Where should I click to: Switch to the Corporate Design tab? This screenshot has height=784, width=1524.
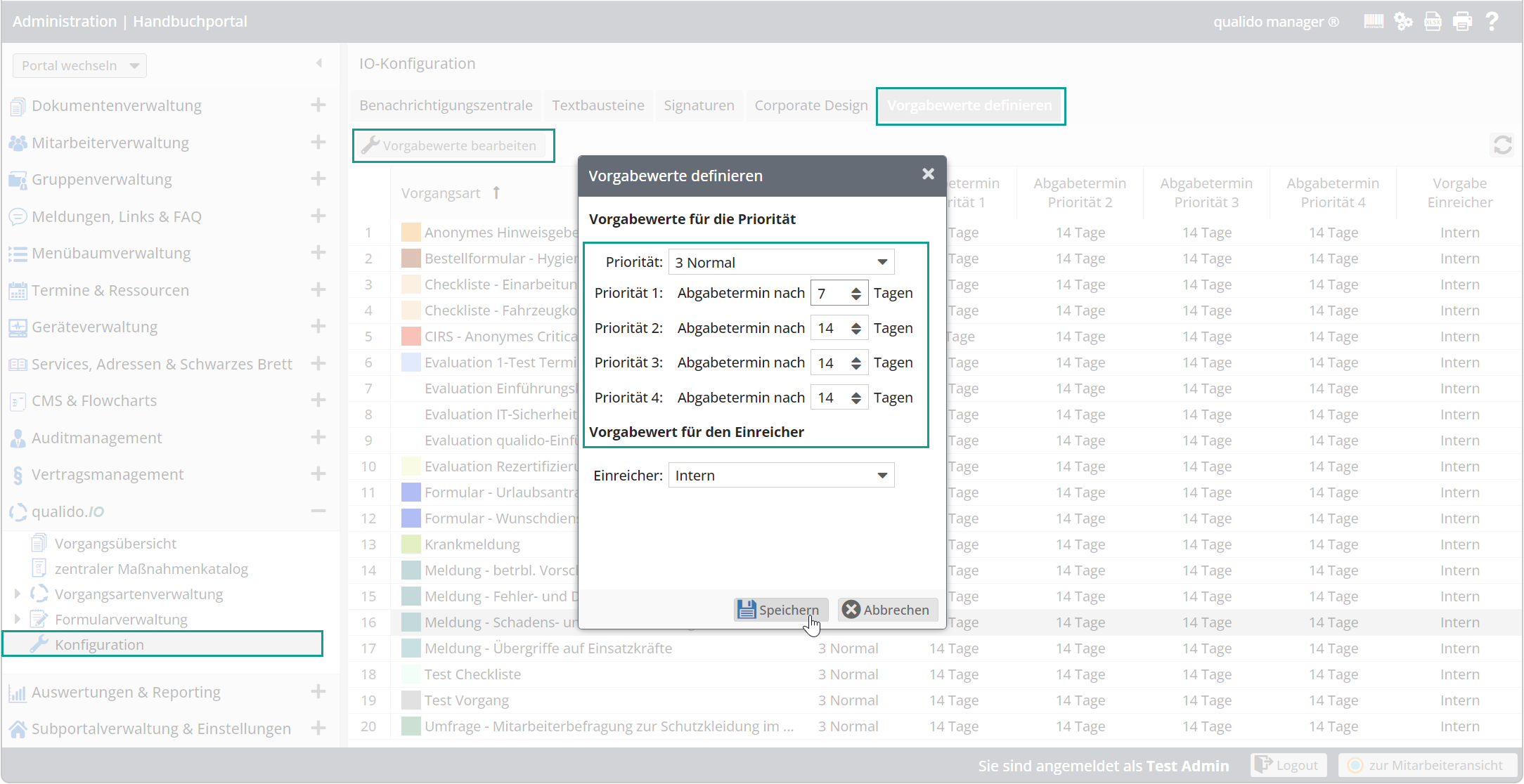click(811, 105)
